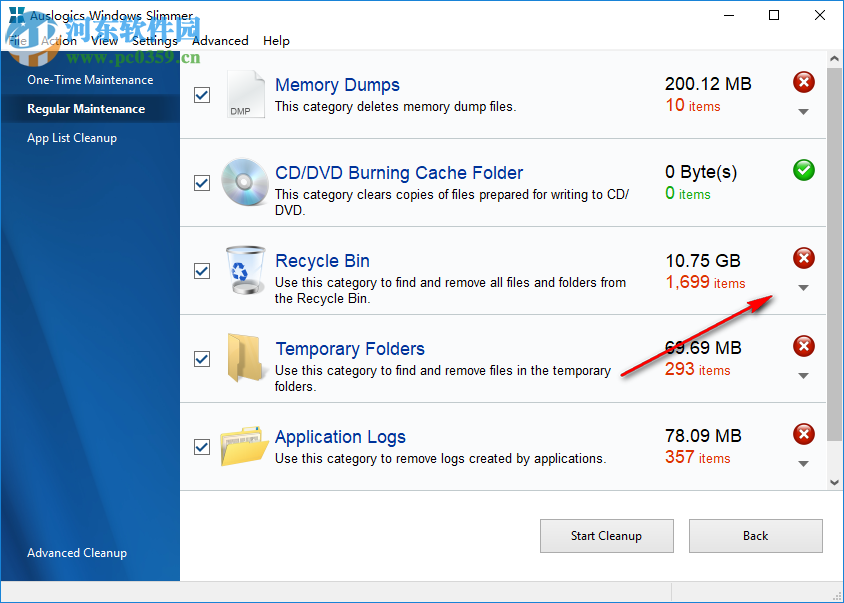Uncheck the Temporary Folders checkbox
Viewport: 844px width, 603px height.
(201, 359)
